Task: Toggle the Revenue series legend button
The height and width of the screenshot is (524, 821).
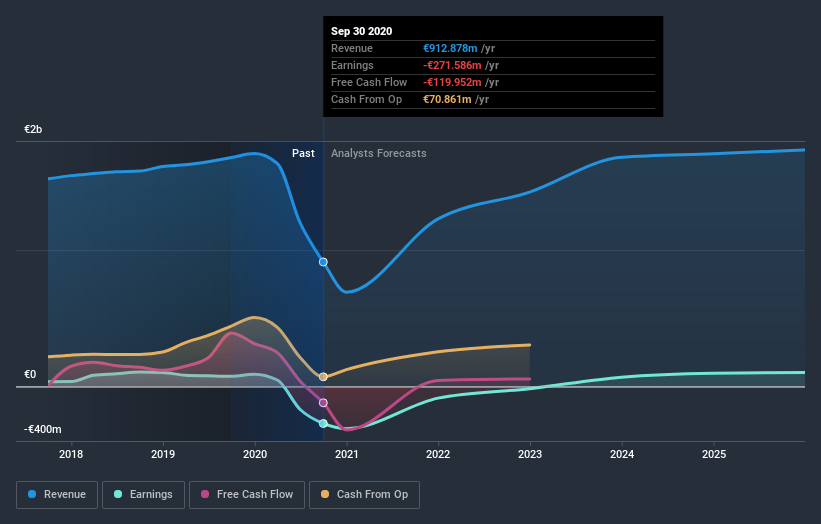Action: point(57,495)
